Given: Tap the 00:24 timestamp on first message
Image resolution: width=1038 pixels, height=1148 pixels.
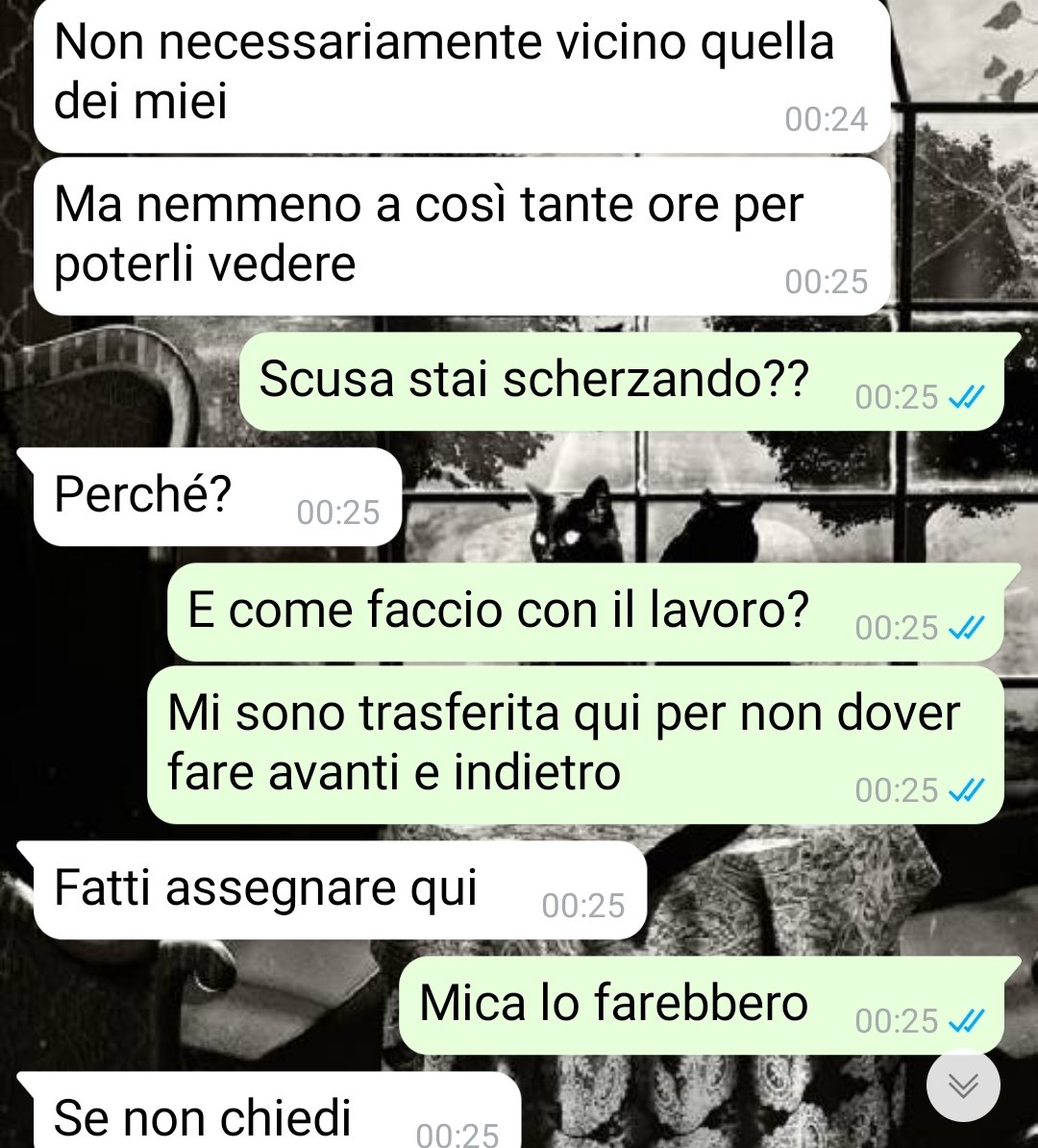Looking at the screenshot, I should point(827,119).
